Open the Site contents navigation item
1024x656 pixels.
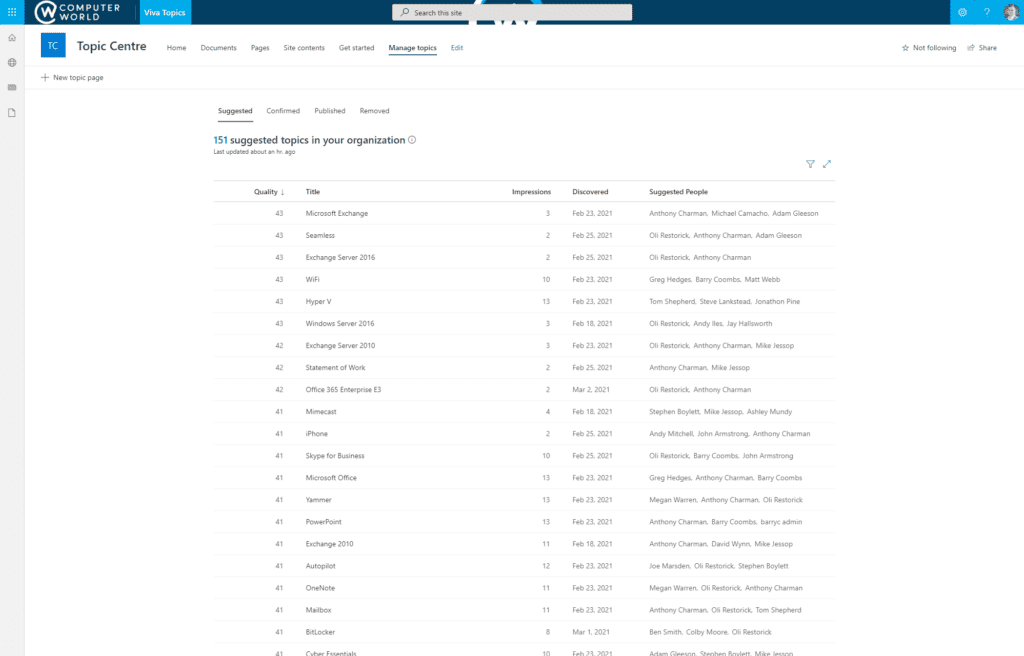click(x=304, y=48)
